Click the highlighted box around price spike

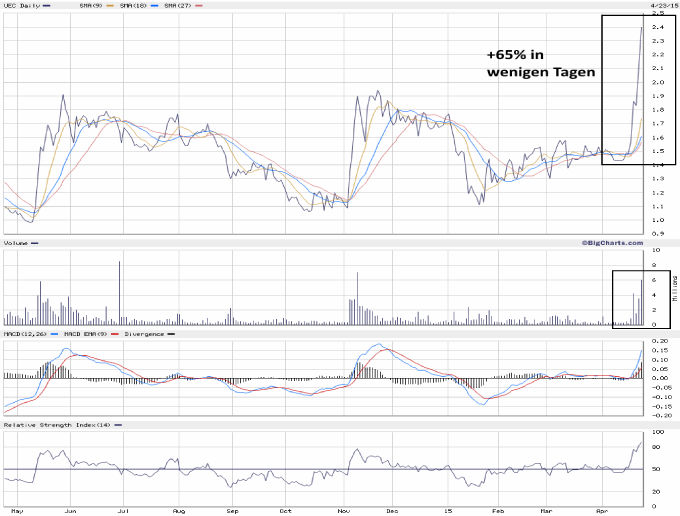click(638, 90)
